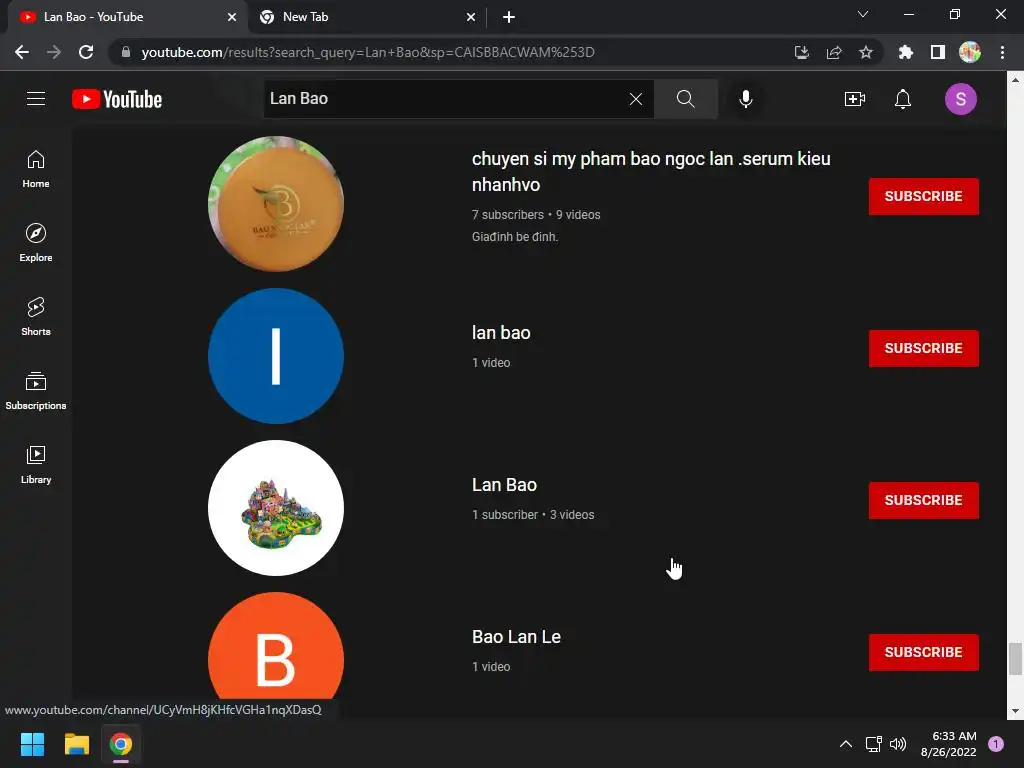Share this page via address bar icon
Image resolution: width=1024 pixels, height=768 pixels.
[834, 52]
